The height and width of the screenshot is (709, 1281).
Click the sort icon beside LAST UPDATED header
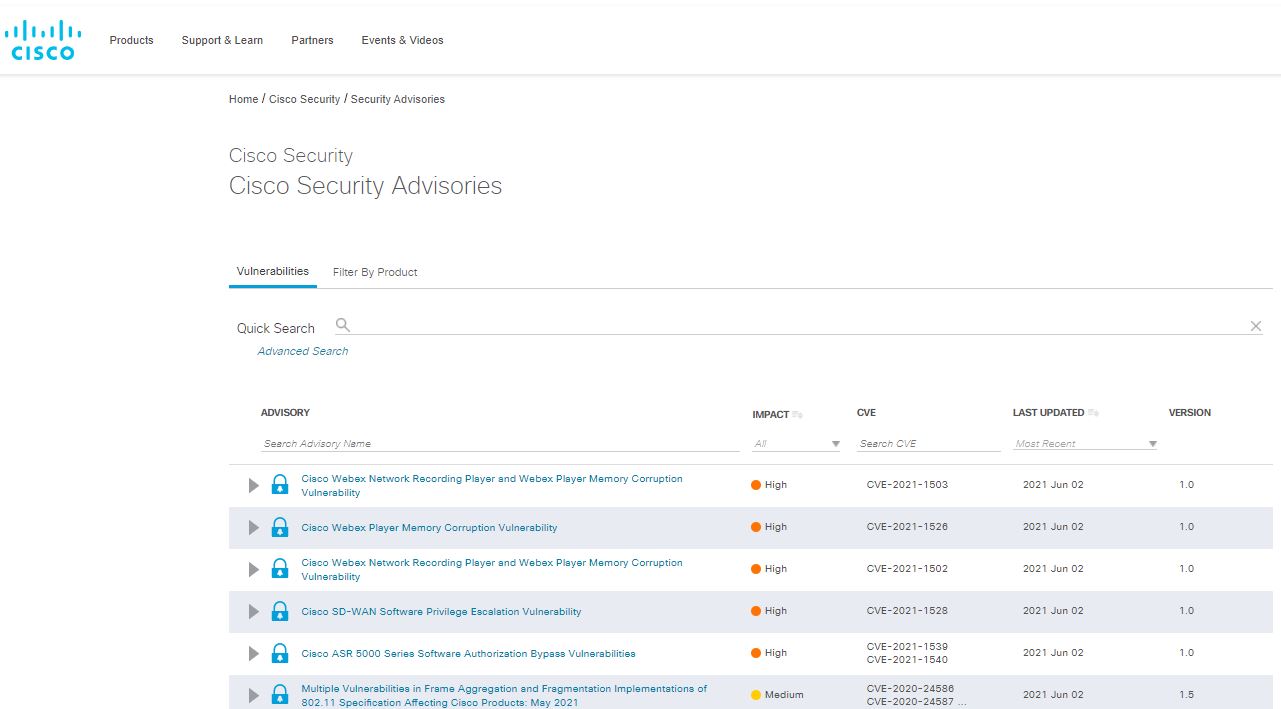[x=1093, y=413]
